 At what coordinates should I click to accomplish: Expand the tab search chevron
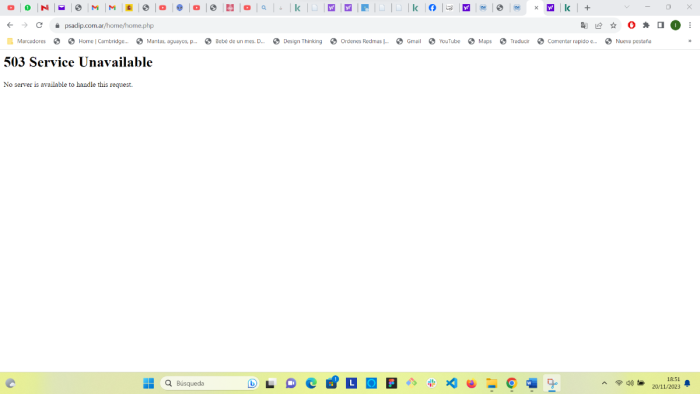[x=627, y=7]
